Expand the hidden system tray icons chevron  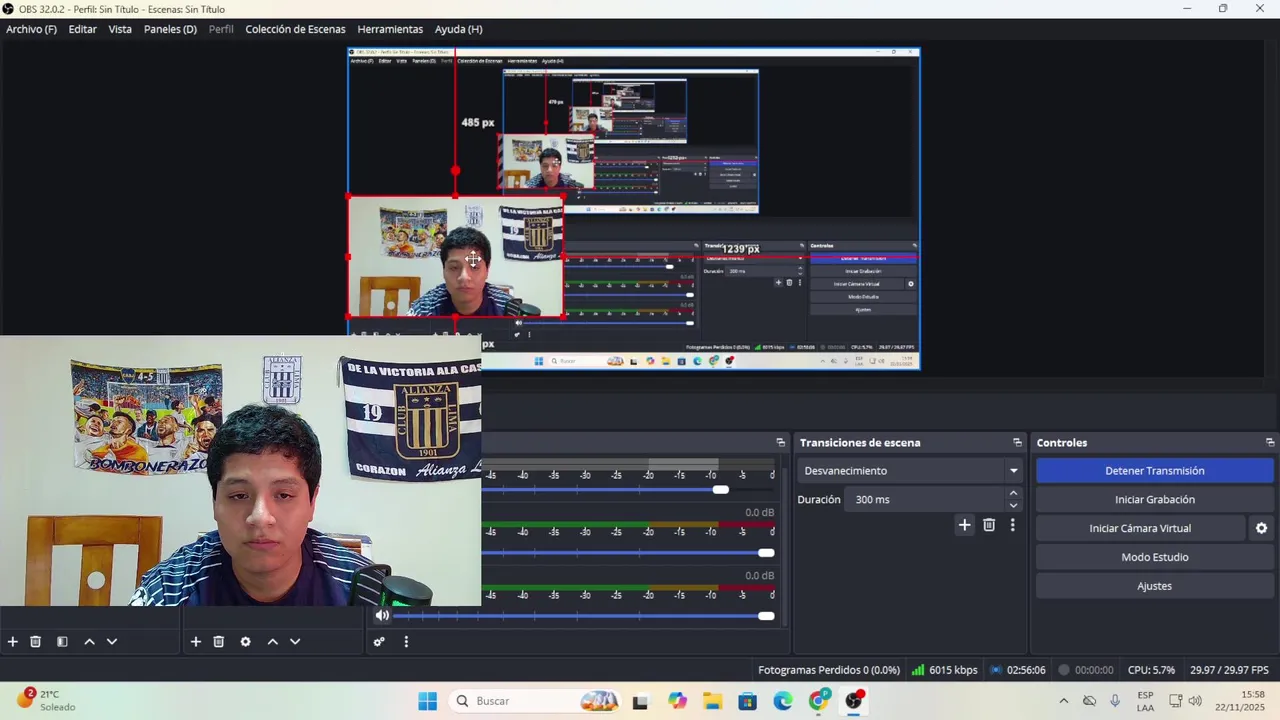tap(1063, 701)
